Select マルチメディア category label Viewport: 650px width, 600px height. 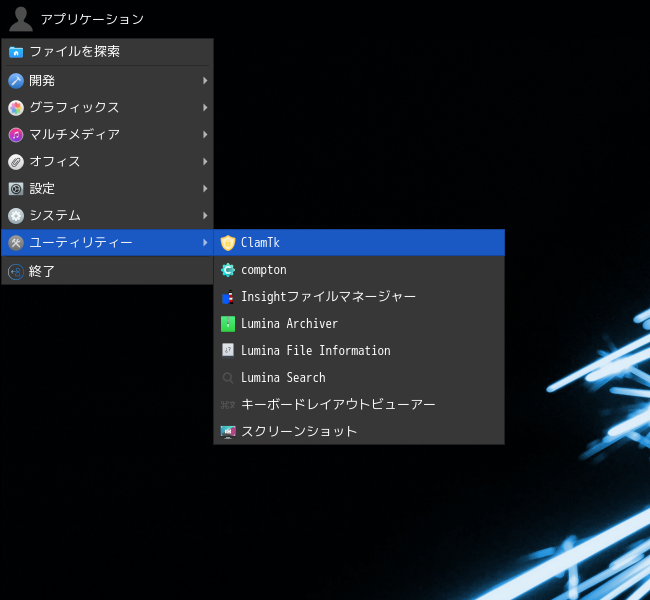click(75, 135)
